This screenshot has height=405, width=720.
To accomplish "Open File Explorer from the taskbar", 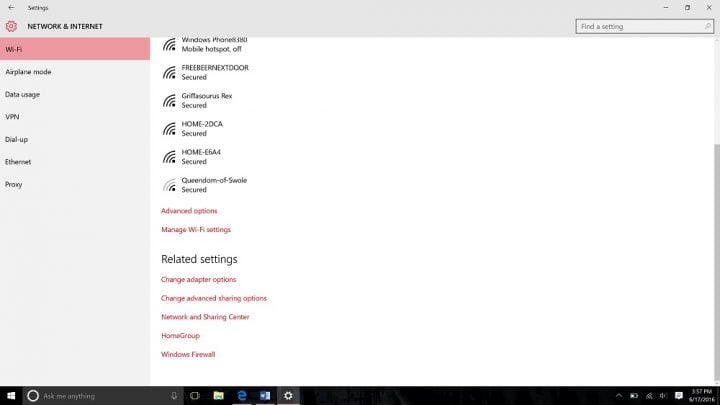I will [x=219, y=396].
